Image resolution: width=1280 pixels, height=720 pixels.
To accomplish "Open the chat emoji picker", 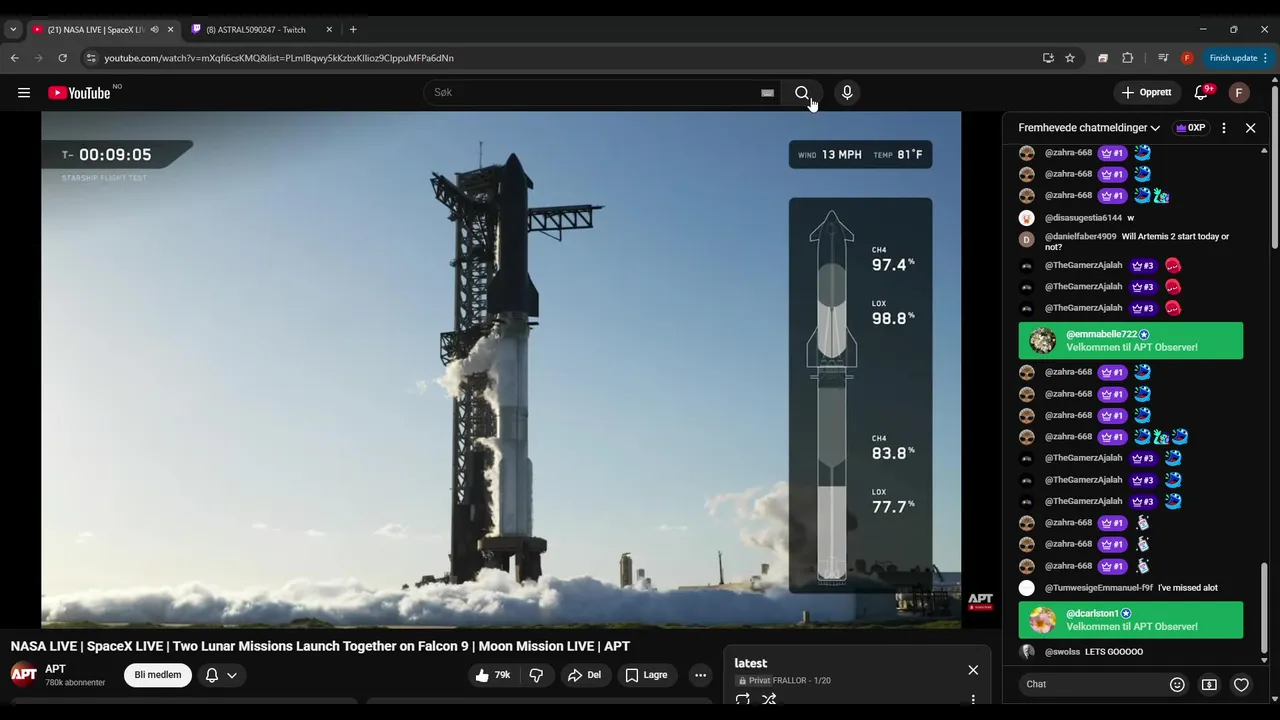I will tap(1177, 684).
